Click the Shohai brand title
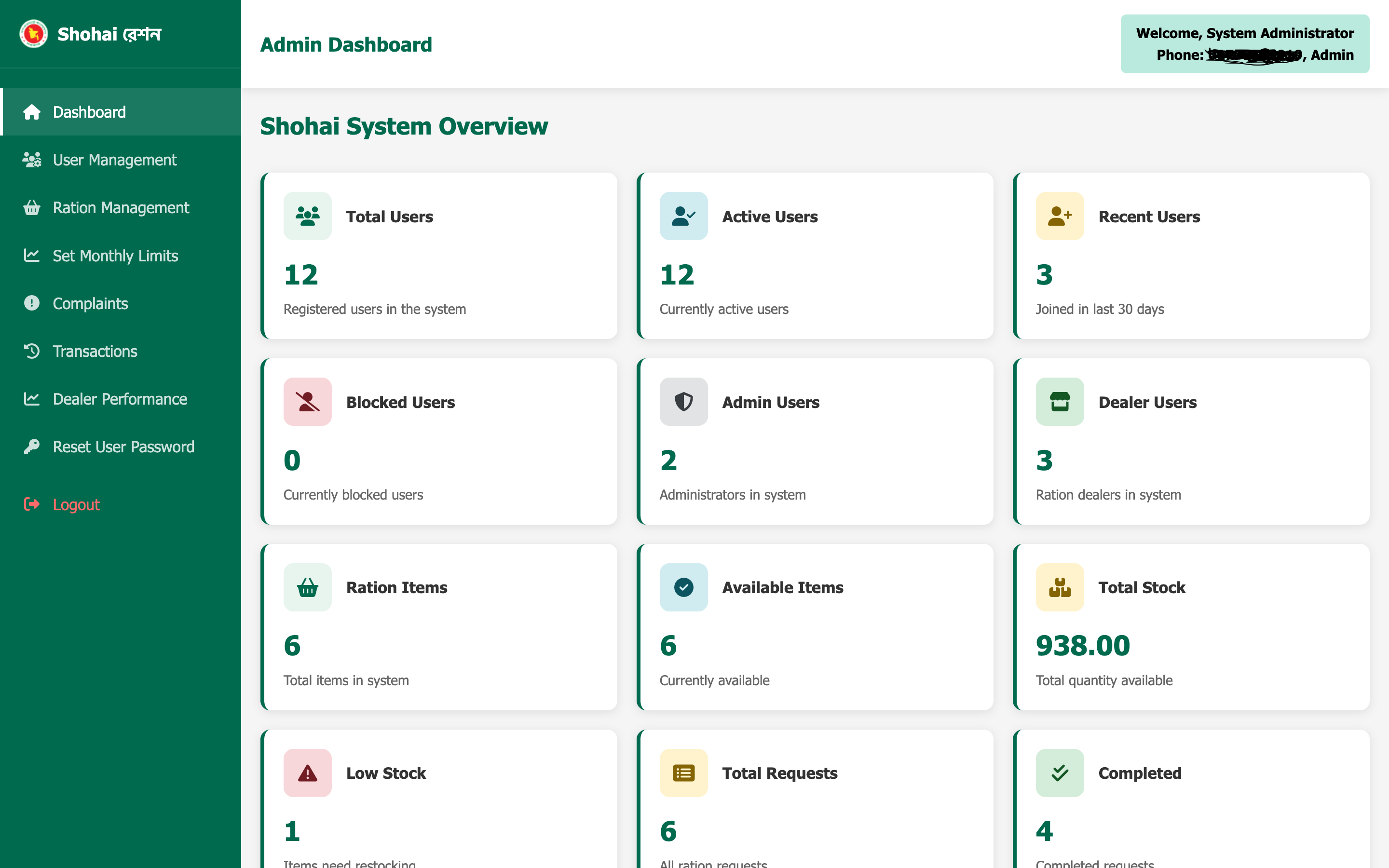Screen dimensions: 1389x868 click(109, 34)
